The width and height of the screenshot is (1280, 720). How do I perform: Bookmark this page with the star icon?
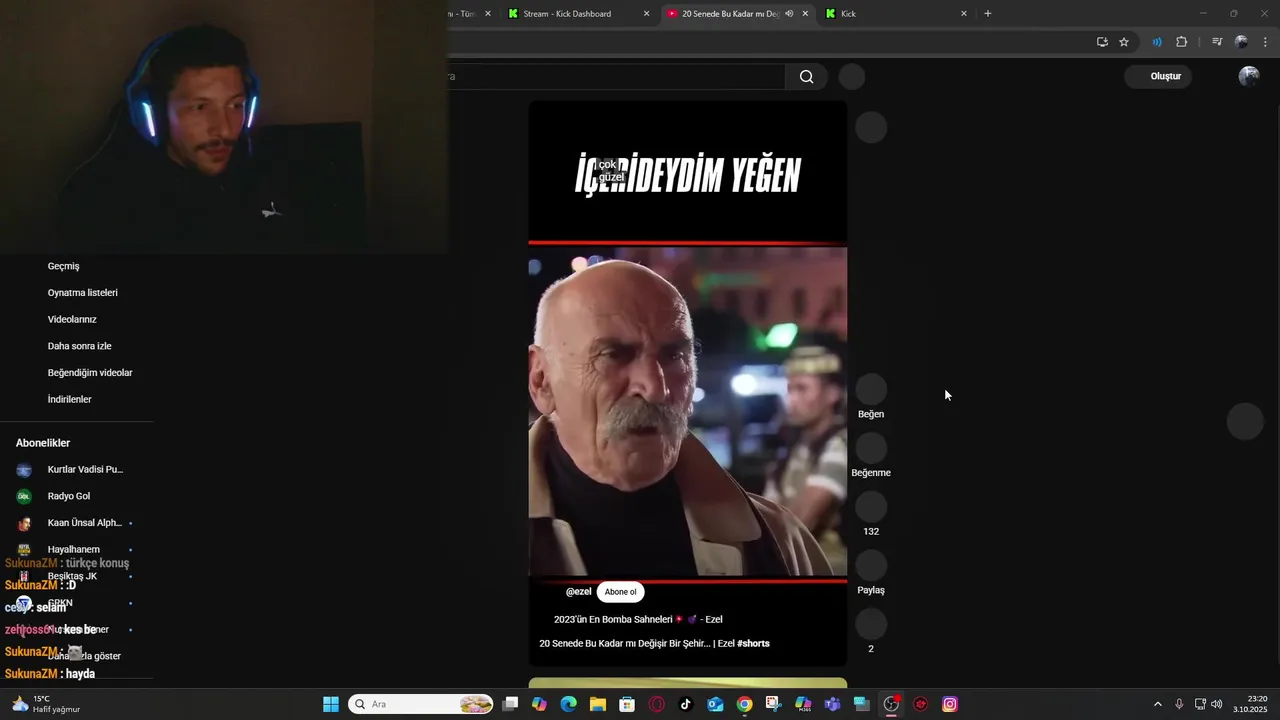(1124, 42)
